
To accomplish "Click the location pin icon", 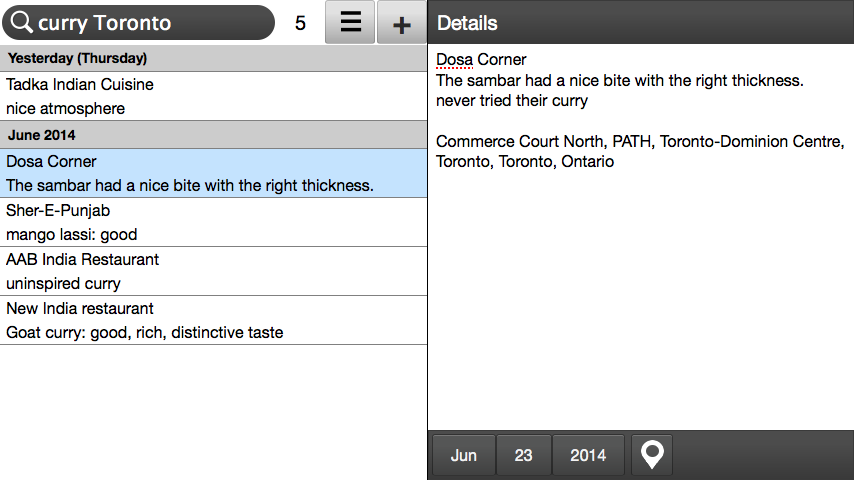I will (x=652, y=455).
